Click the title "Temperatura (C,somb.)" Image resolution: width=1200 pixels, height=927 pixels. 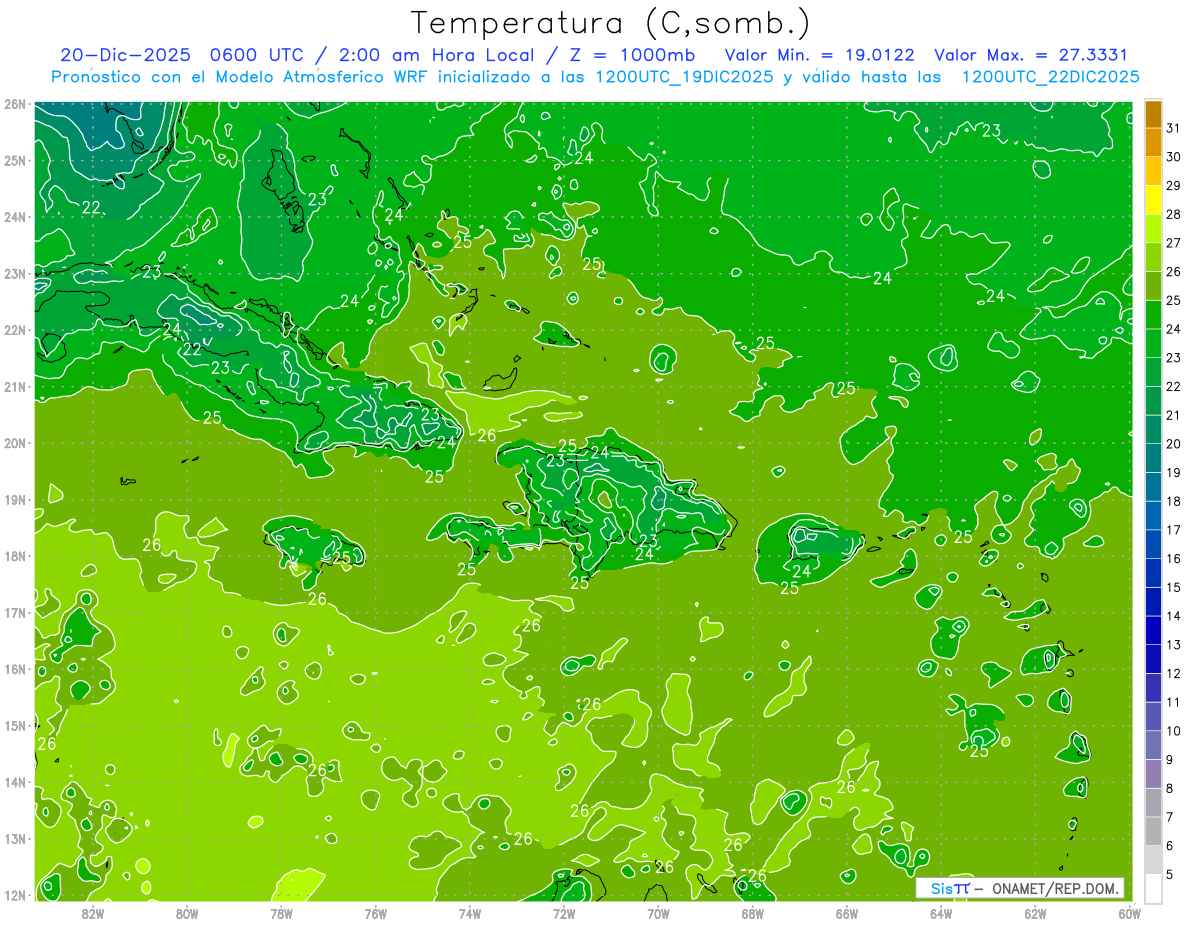tap(611, 23)
